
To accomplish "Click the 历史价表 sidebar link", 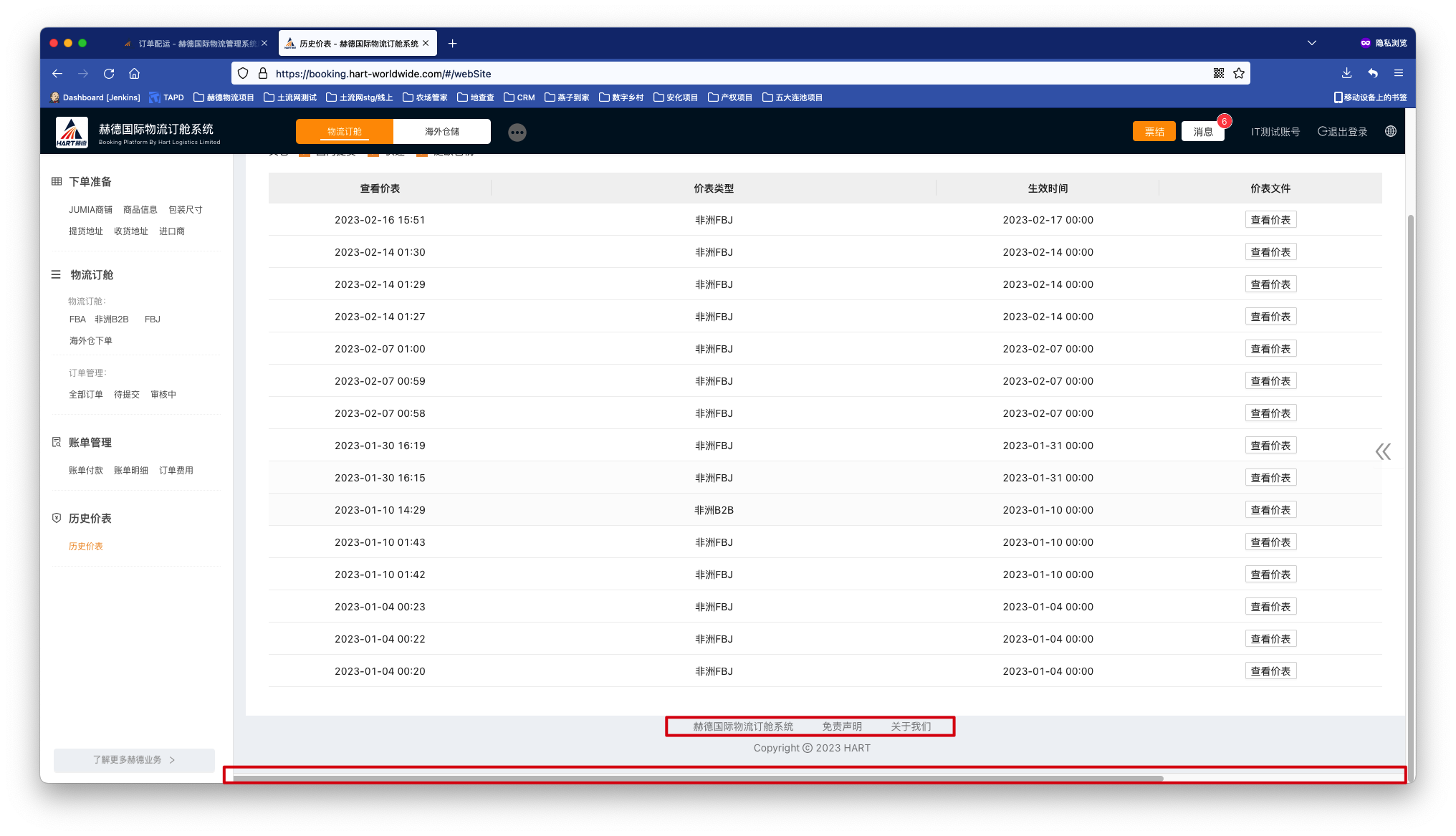I will coord(86,546).
